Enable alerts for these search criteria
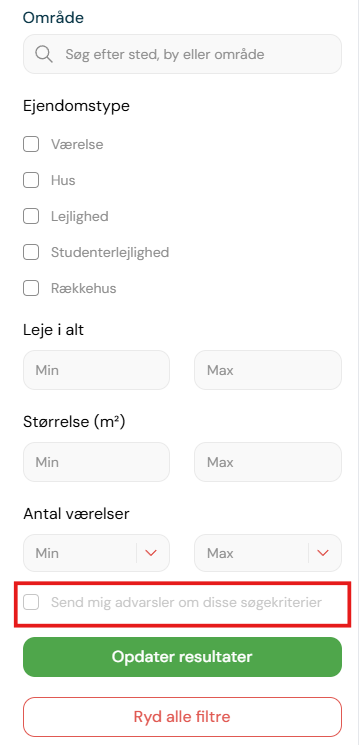The height and width of the screenshot is (745, 362). coord(31,602)
